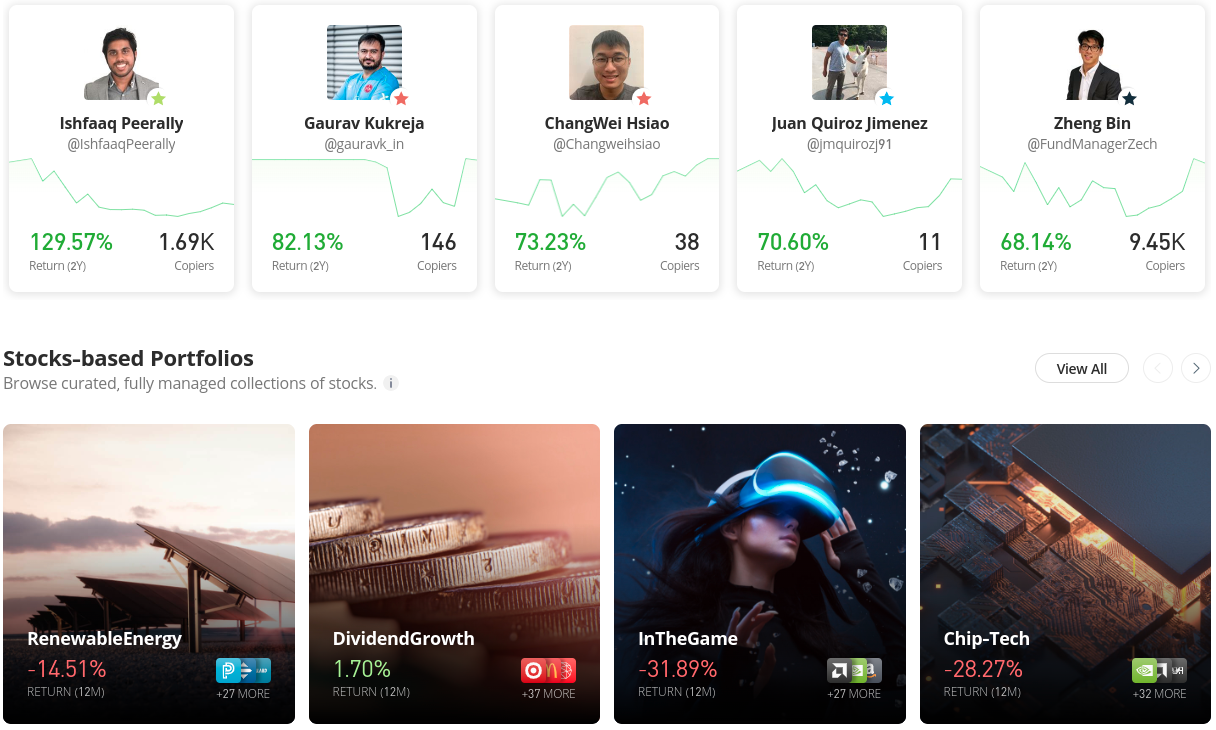Click +37 MORE on DividendGrowth card
Viewport: 1216px width, 730px height.
pos(549,694)
